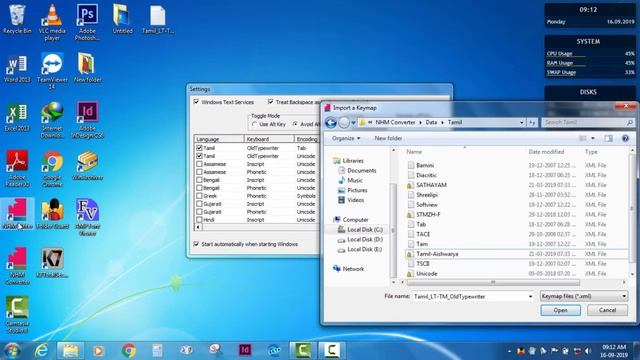Select Local Disk (D:) in navigation pane
Screen dimensions: 640x360
pyautogui.click(x=364, y=240)
